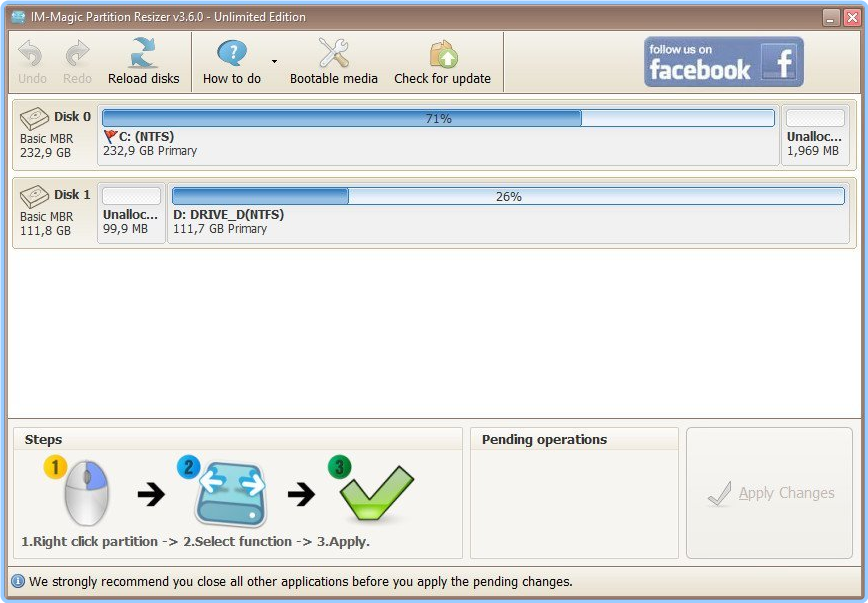Click Disk 0 Basic MBR text
Screen dimensions: 868x603
point(46,138)
